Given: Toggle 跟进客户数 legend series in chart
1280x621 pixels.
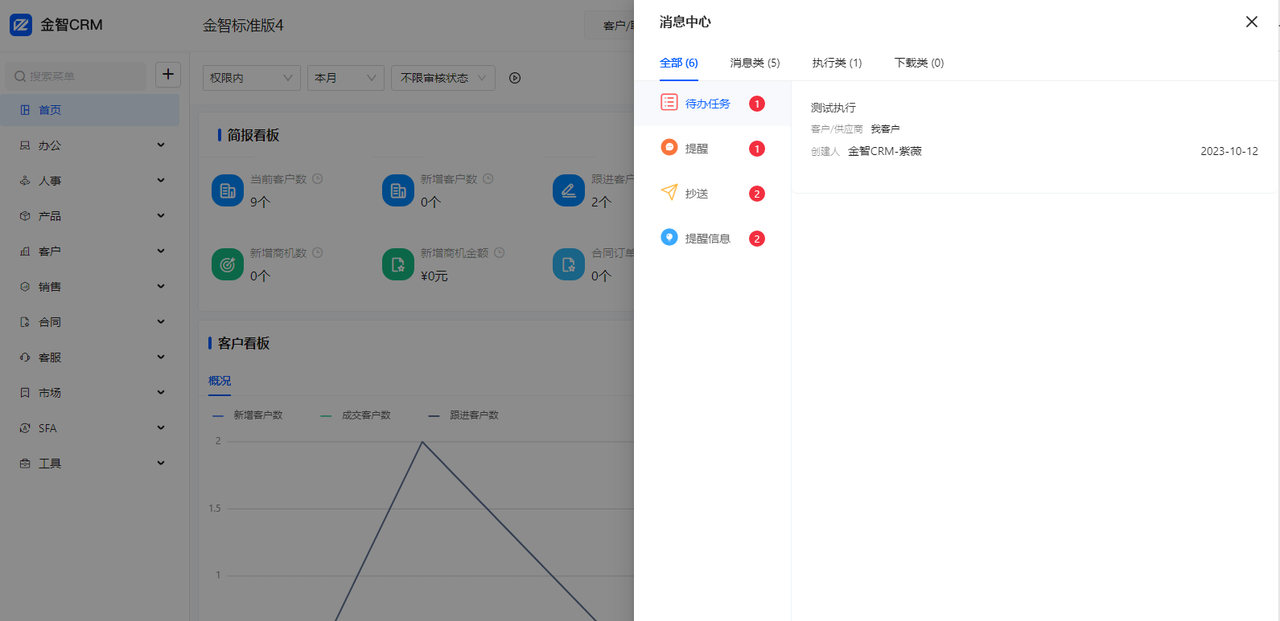Looking at the screenshot, I should (x=463, y=415).
